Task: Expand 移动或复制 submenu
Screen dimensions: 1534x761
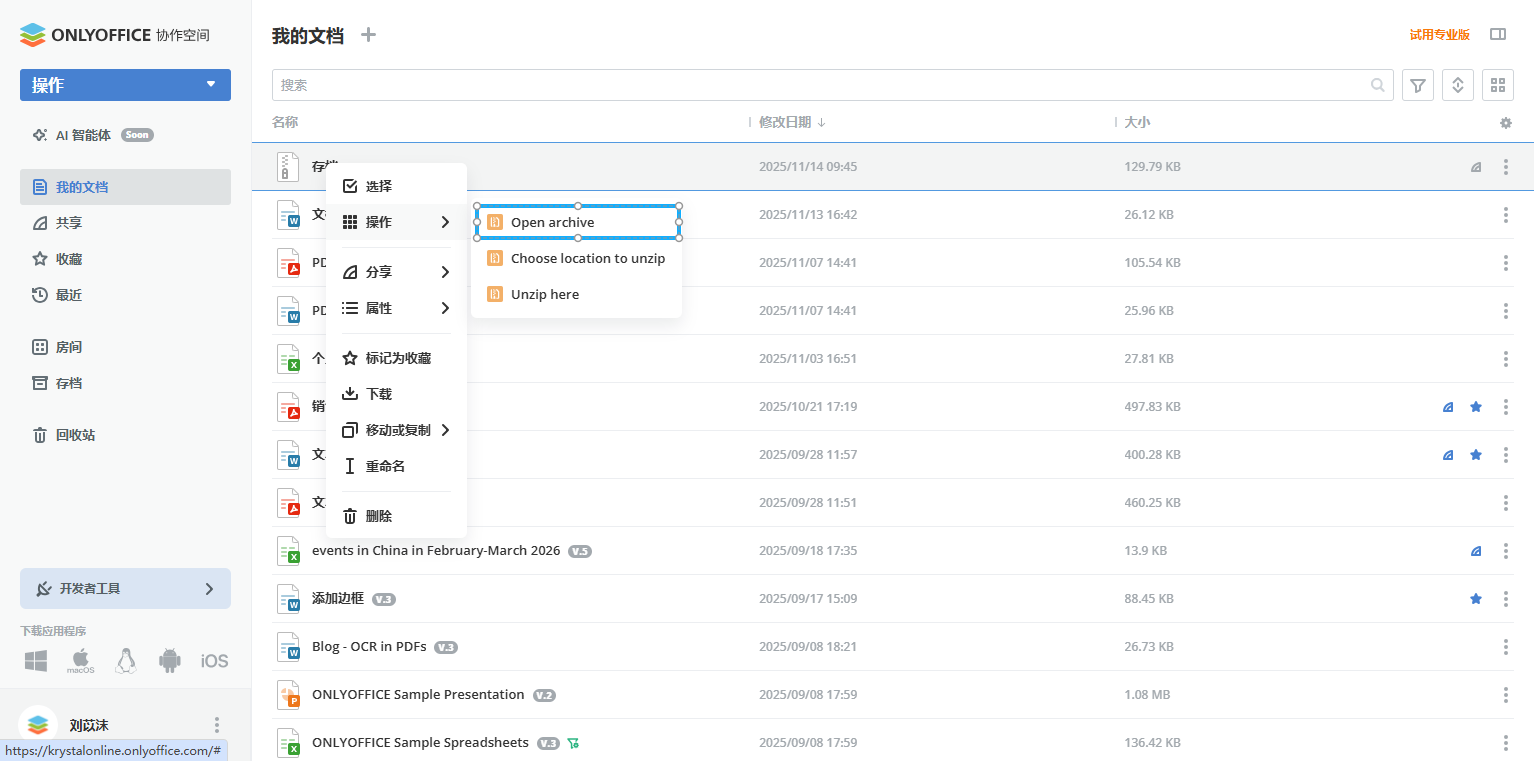Action: click(396, 430)
